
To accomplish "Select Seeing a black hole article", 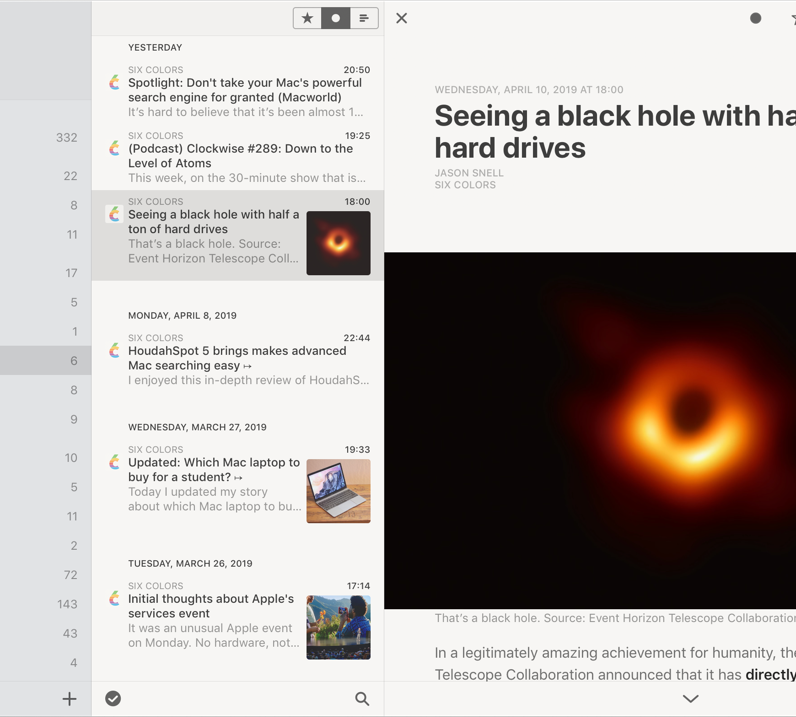I will 238,236.
